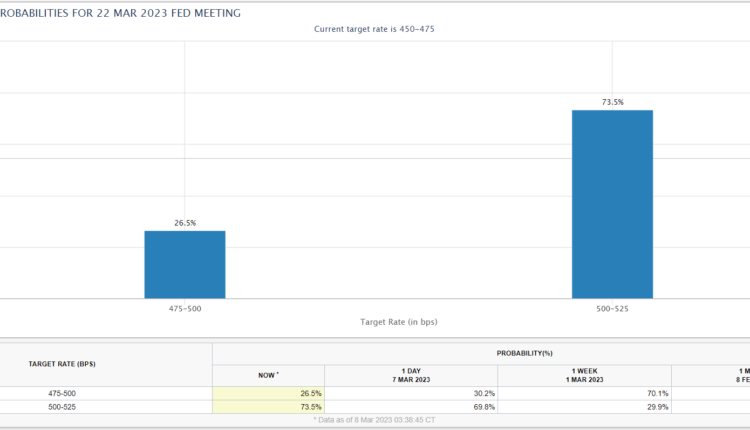The height and width of the screenshot is (430, 750).
Task: Select the 26.5% label above the bar
Action: tap(185, 223)
